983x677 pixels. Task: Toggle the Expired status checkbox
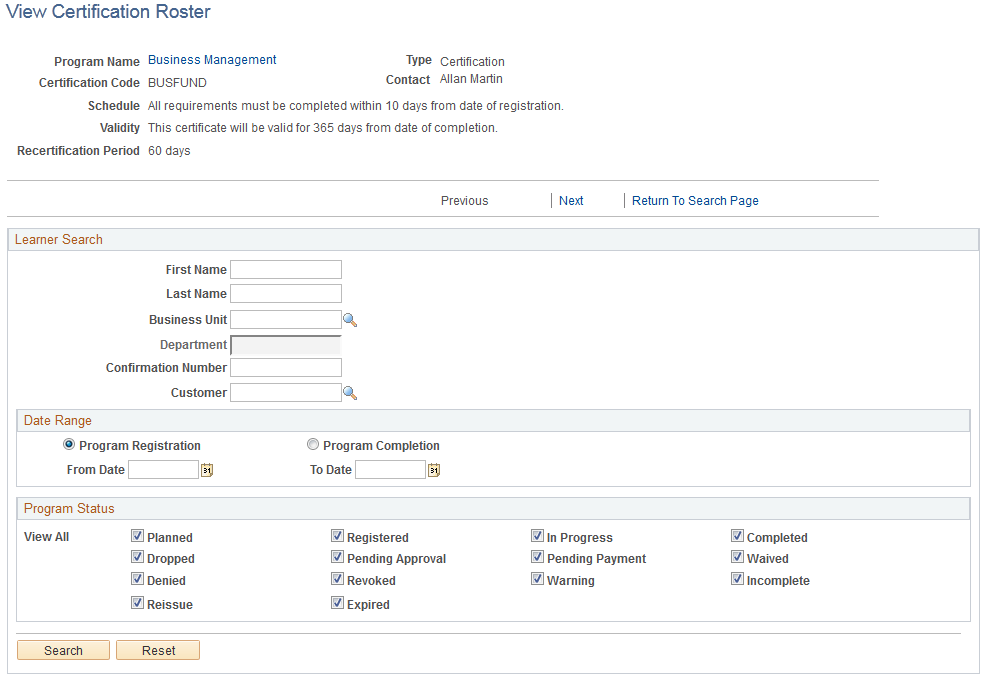pos(337,603)
